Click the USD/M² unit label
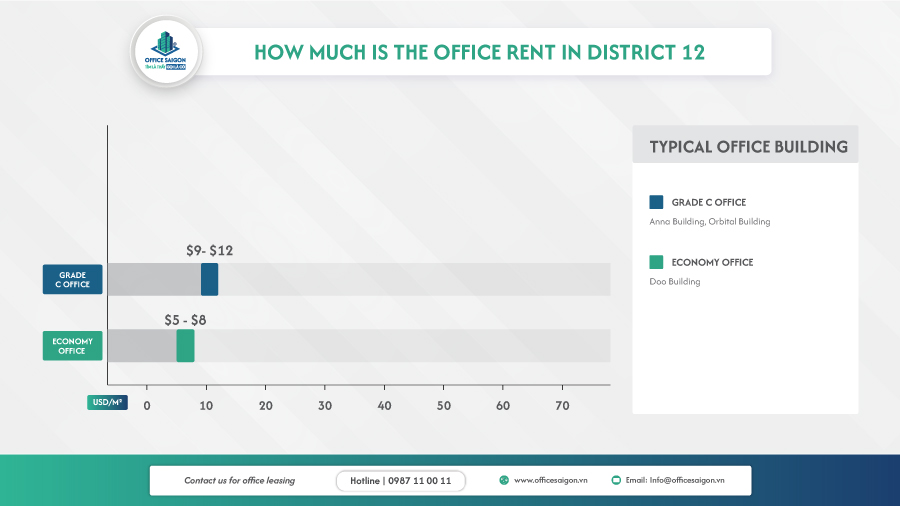900x506 pixels. pos(107,404)
